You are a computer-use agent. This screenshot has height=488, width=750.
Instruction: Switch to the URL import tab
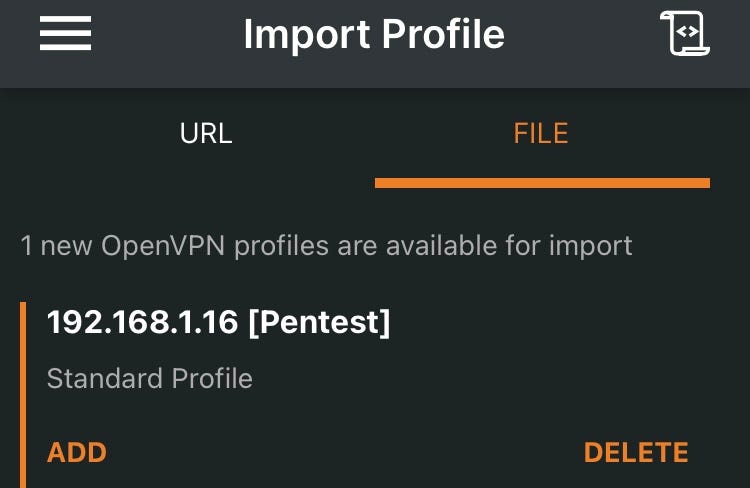tap(206, 133)
